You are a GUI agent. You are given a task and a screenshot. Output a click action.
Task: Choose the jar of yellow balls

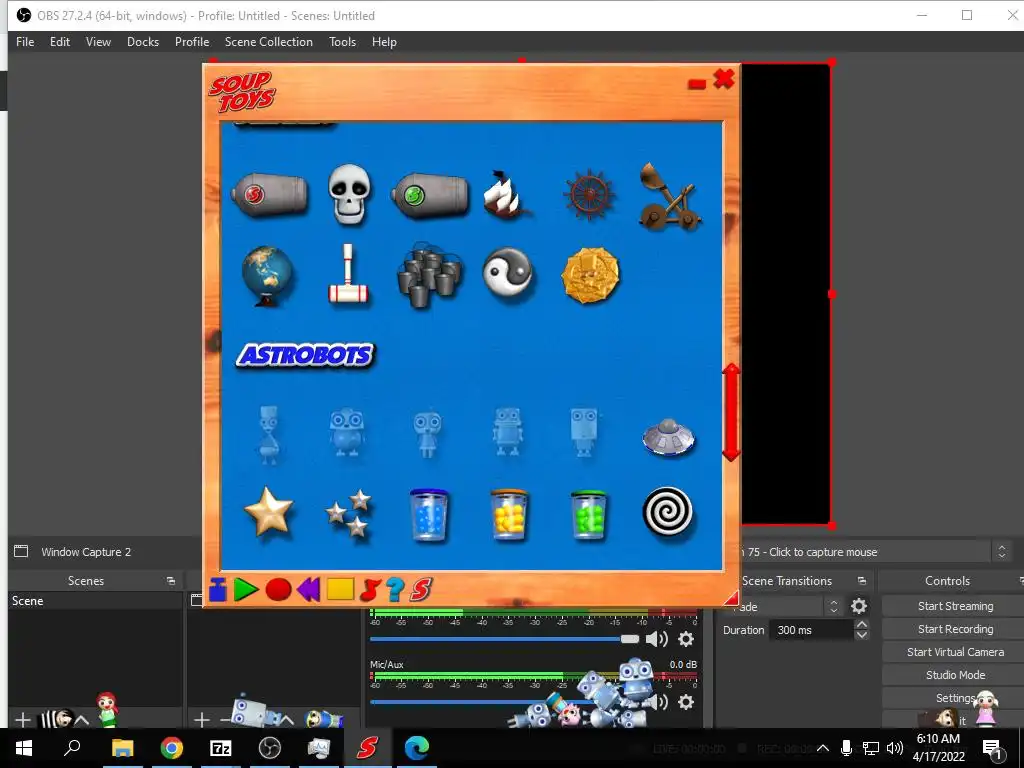click(509, 515)
